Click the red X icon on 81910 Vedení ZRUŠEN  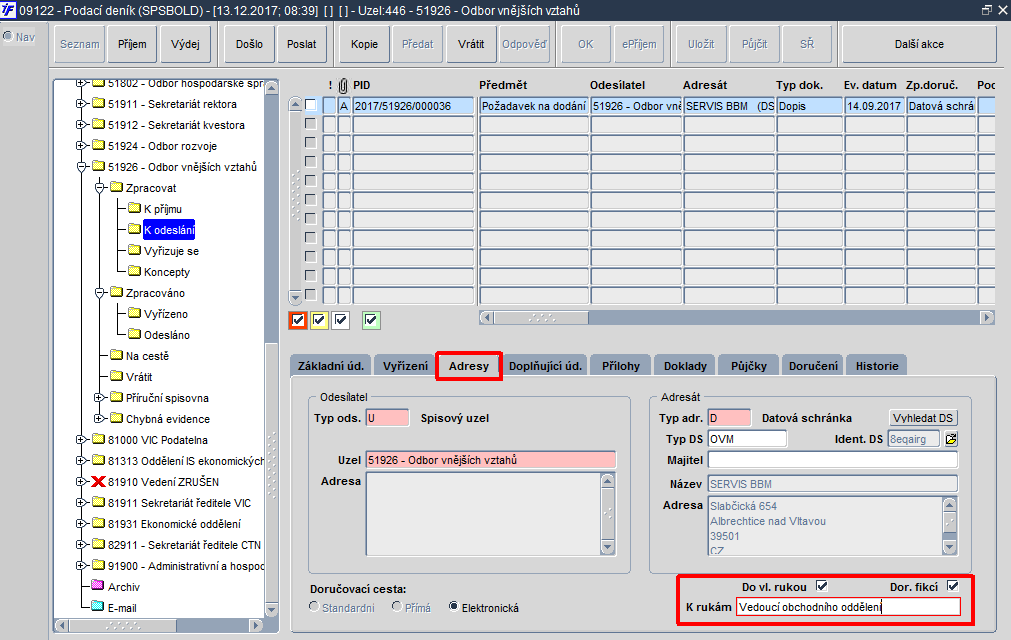[x=98, y=481]
